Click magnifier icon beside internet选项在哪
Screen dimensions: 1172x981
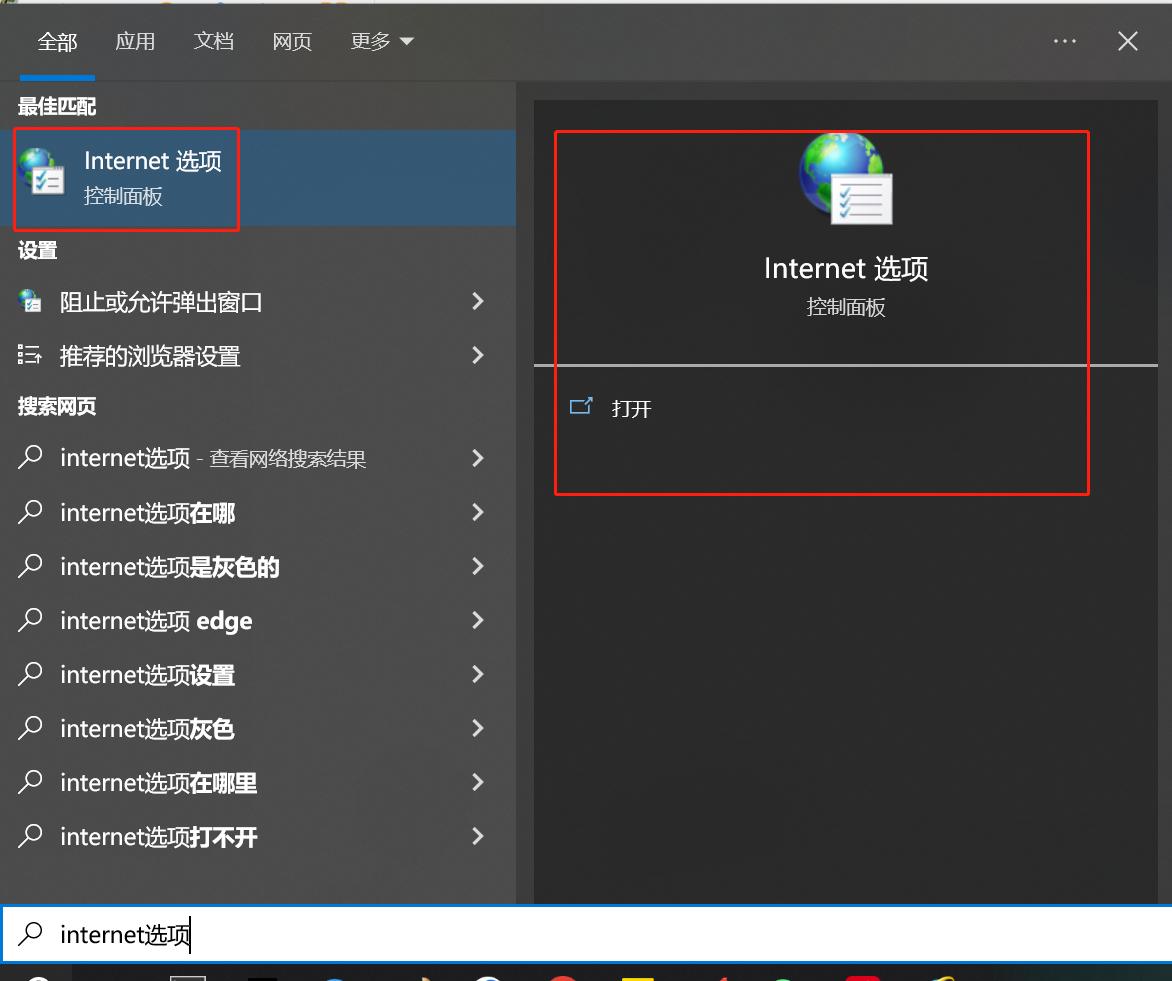click(x=33, y=512)
